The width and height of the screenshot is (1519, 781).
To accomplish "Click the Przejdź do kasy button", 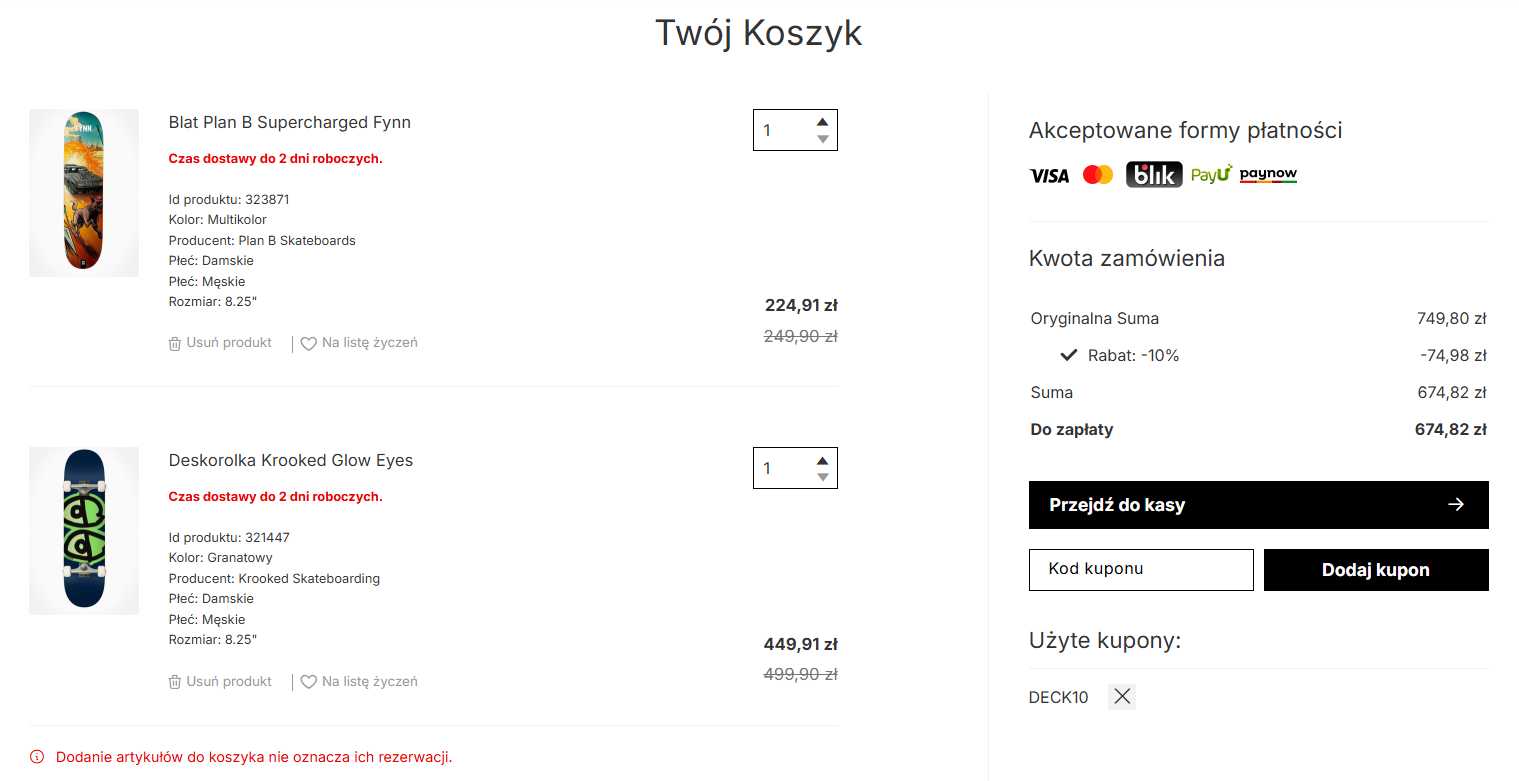I will tap(1258, 505).
